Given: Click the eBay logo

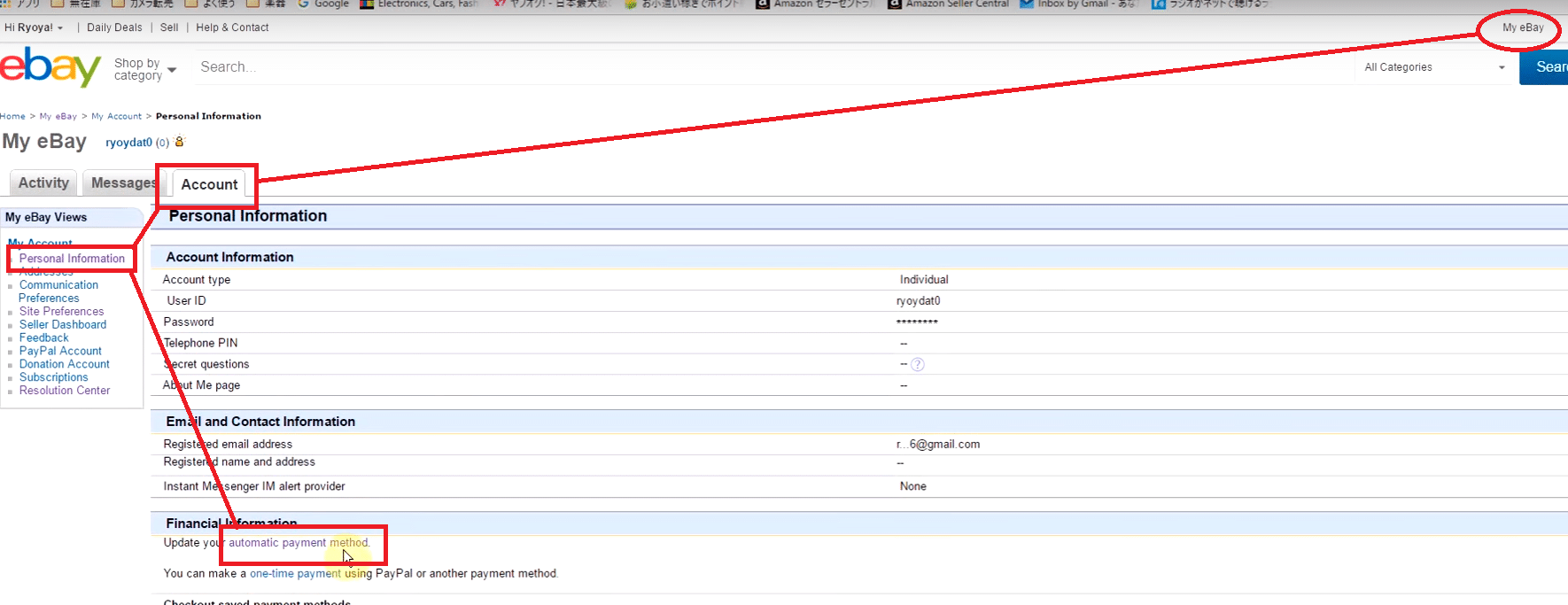Looking at the screenshot, I should click(50, 66).
